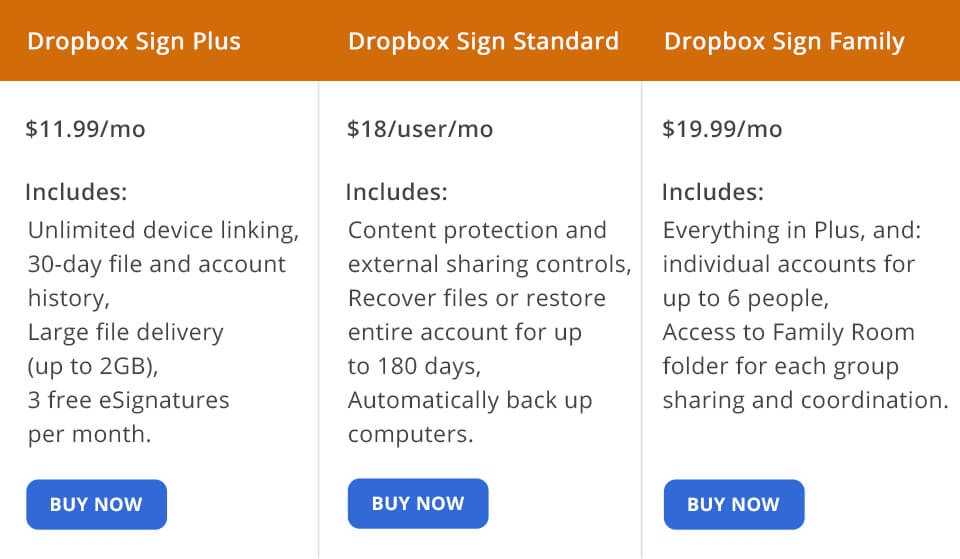Screen dimensions: 960x559
Task: Select the Dropbox Sign Standard column header
Action: 483,42
